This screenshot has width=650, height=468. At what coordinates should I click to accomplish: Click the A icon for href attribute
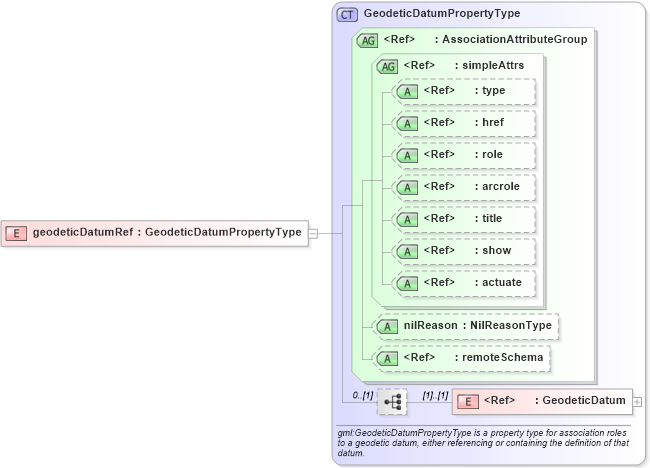tap(407, 124)
